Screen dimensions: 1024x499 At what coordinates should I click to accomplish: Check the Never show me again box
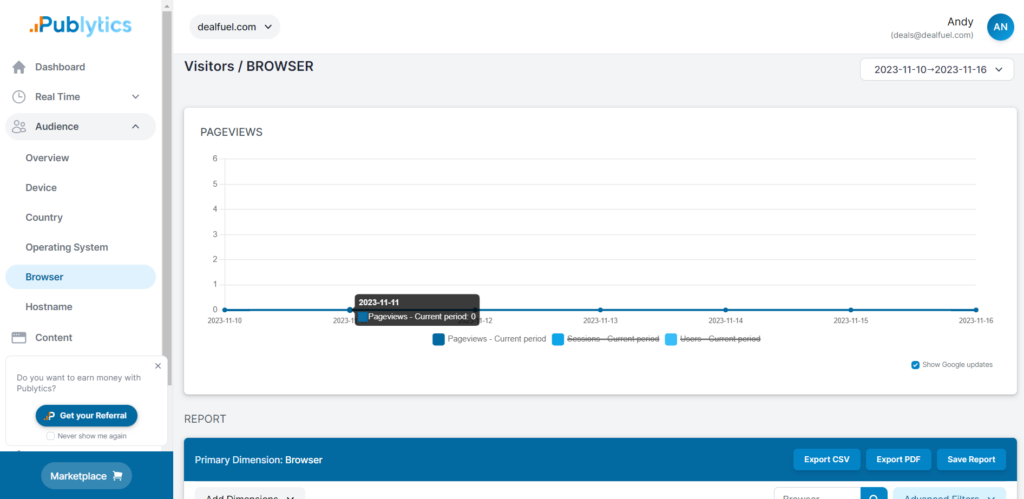[x=51, y=436]
